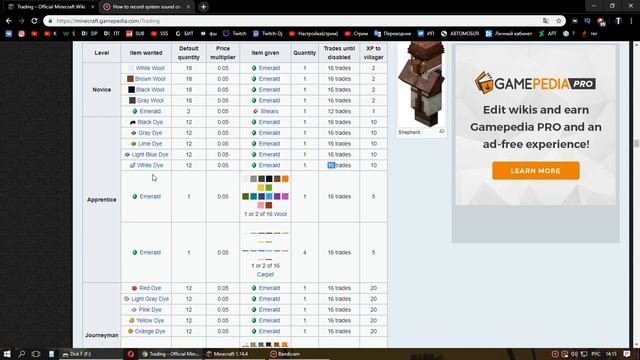Click the browser forward arrow

point(21,21)
